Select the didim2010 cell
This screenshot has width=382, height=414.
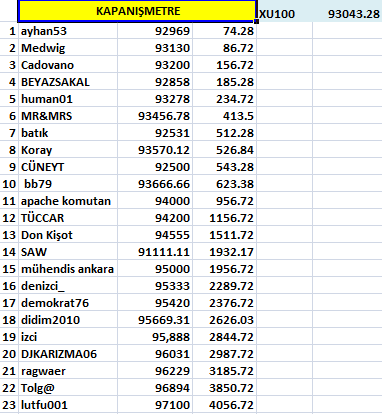coord(68,320)
